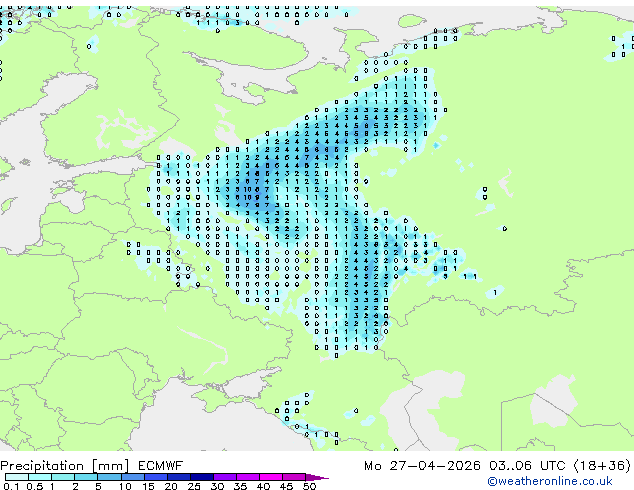Click the legend swatch for 0.1 to 0.5 mm

pos(17,477)
